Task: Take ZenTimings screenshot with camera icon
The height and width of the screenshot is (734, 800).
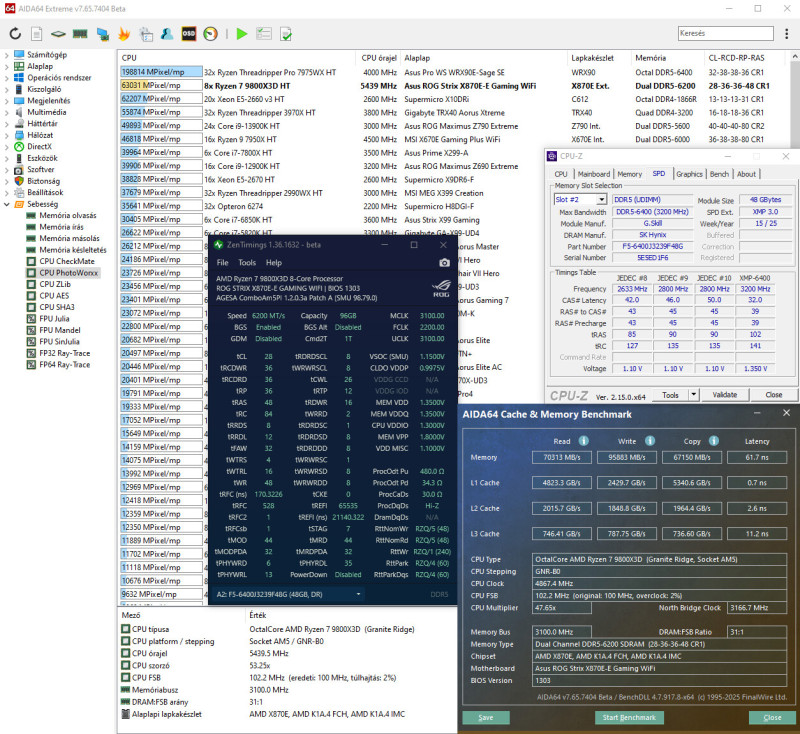Action: coord(444,262)
